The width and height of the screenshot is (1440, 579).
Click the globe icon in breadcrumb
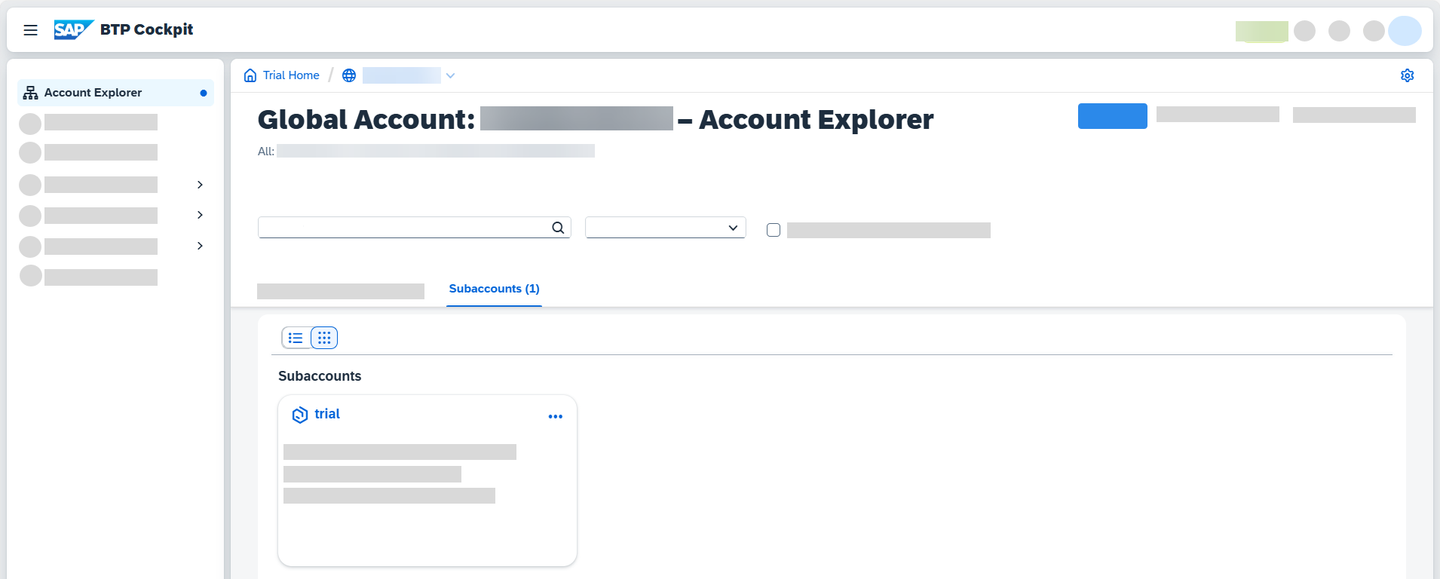click(349, 76)
